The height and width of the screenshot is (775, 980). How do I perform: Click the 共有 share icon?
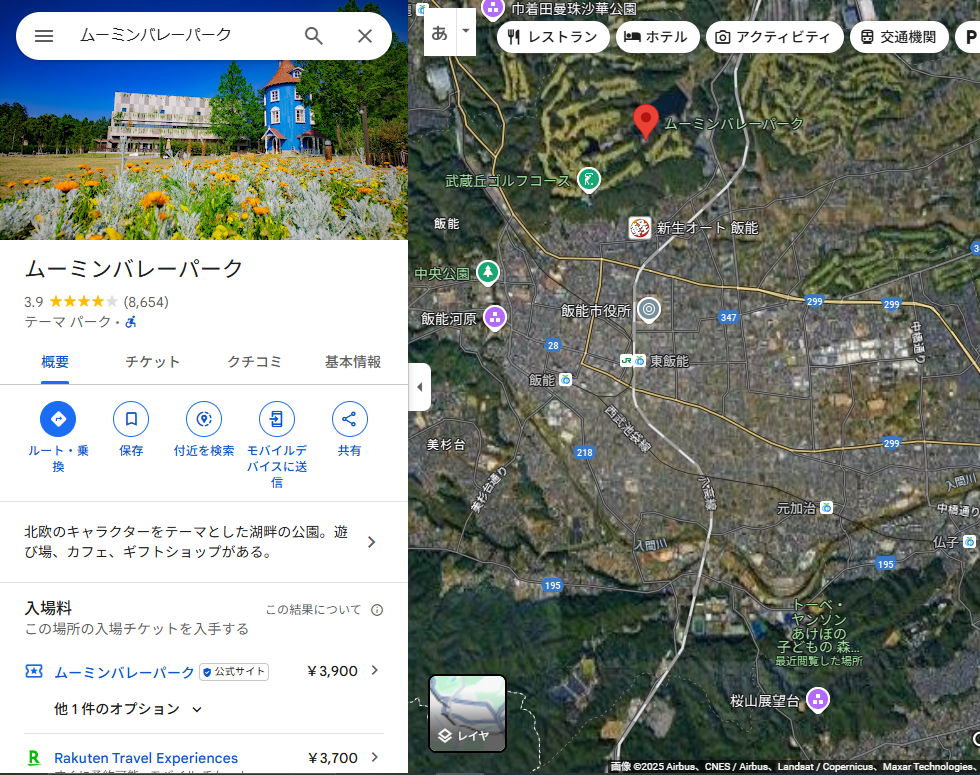pos(349,419)
